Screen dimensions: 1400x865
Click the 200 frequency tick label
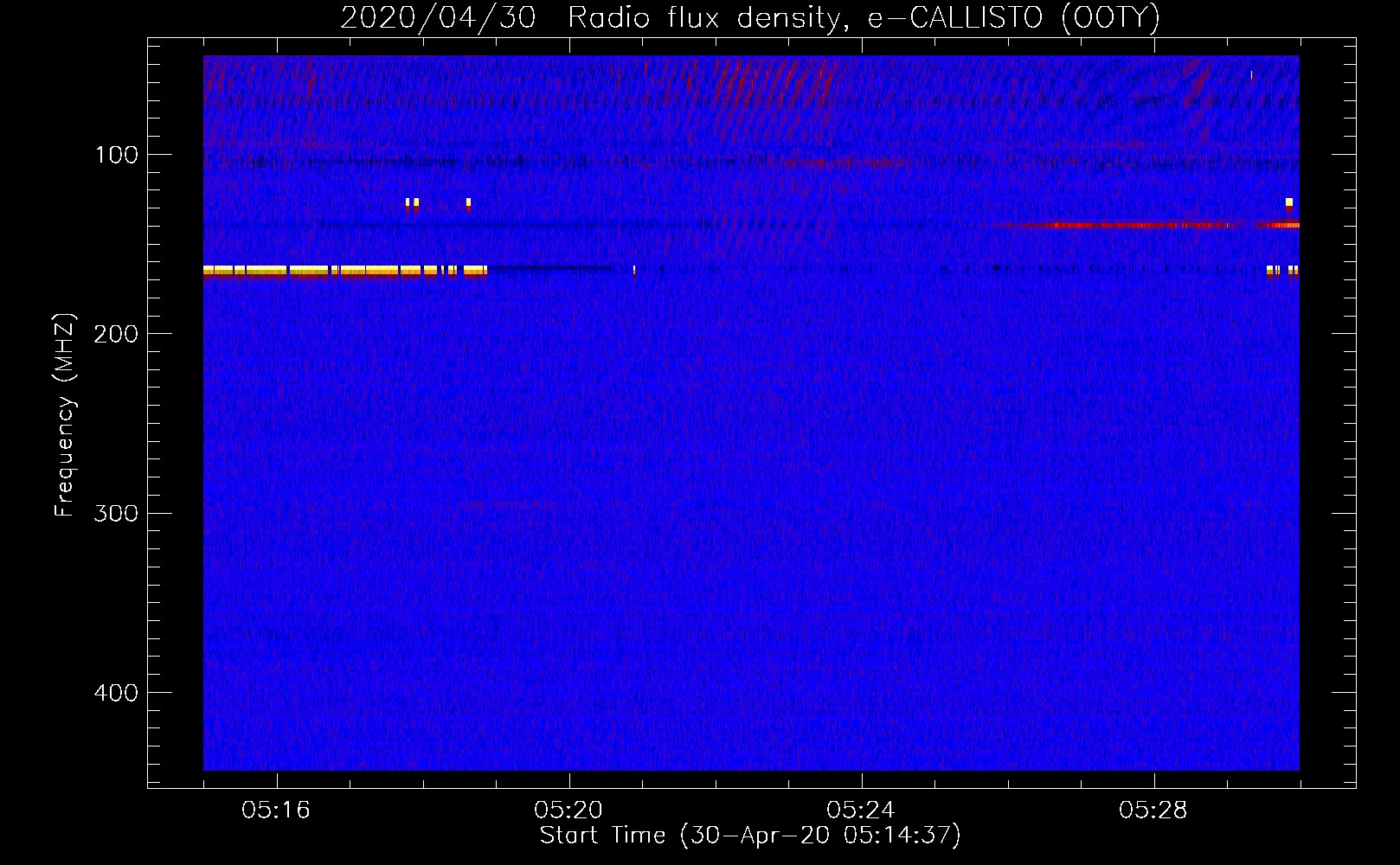pos(117,334)
